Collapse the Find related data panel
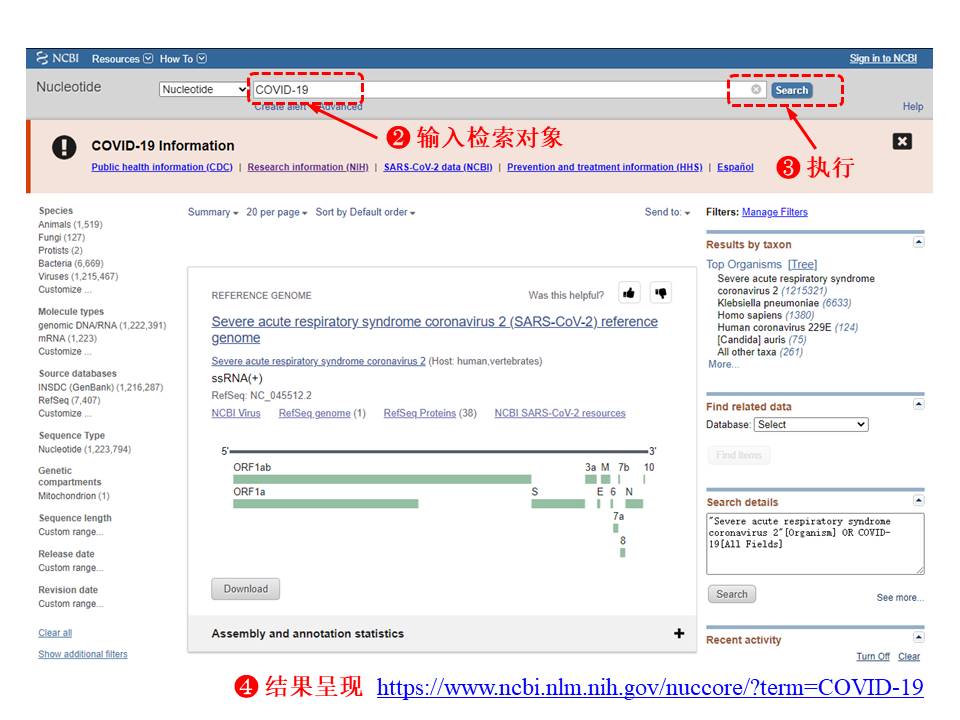 [918, 404]
